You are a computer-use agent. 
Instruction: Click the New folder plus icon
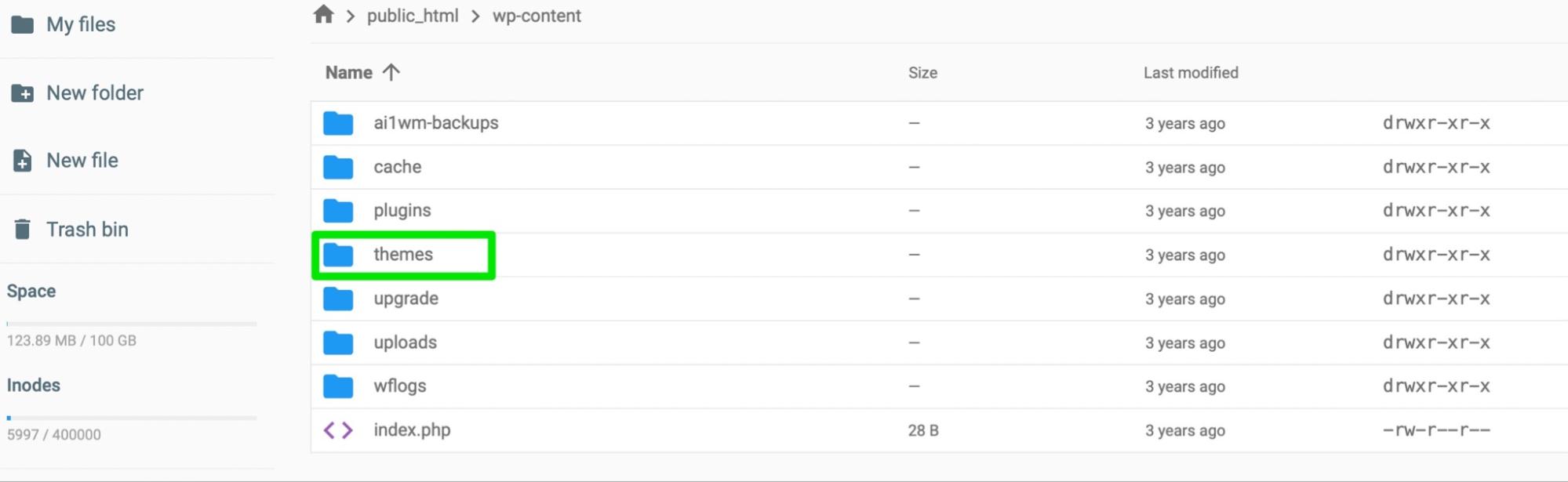(22, 93)
